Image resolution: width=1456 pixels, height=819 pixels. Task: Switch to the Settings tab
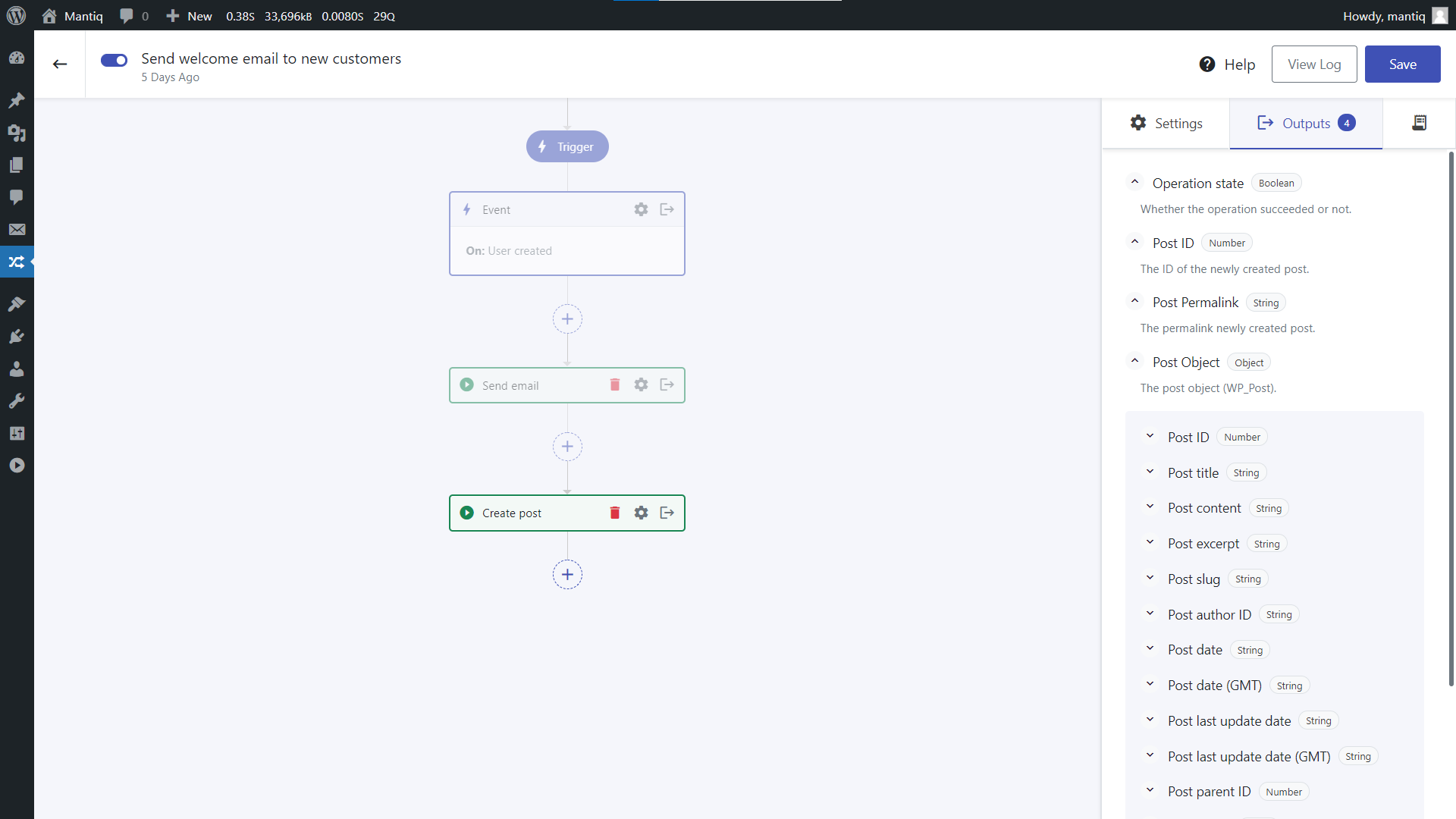(x=1166, y=123)
